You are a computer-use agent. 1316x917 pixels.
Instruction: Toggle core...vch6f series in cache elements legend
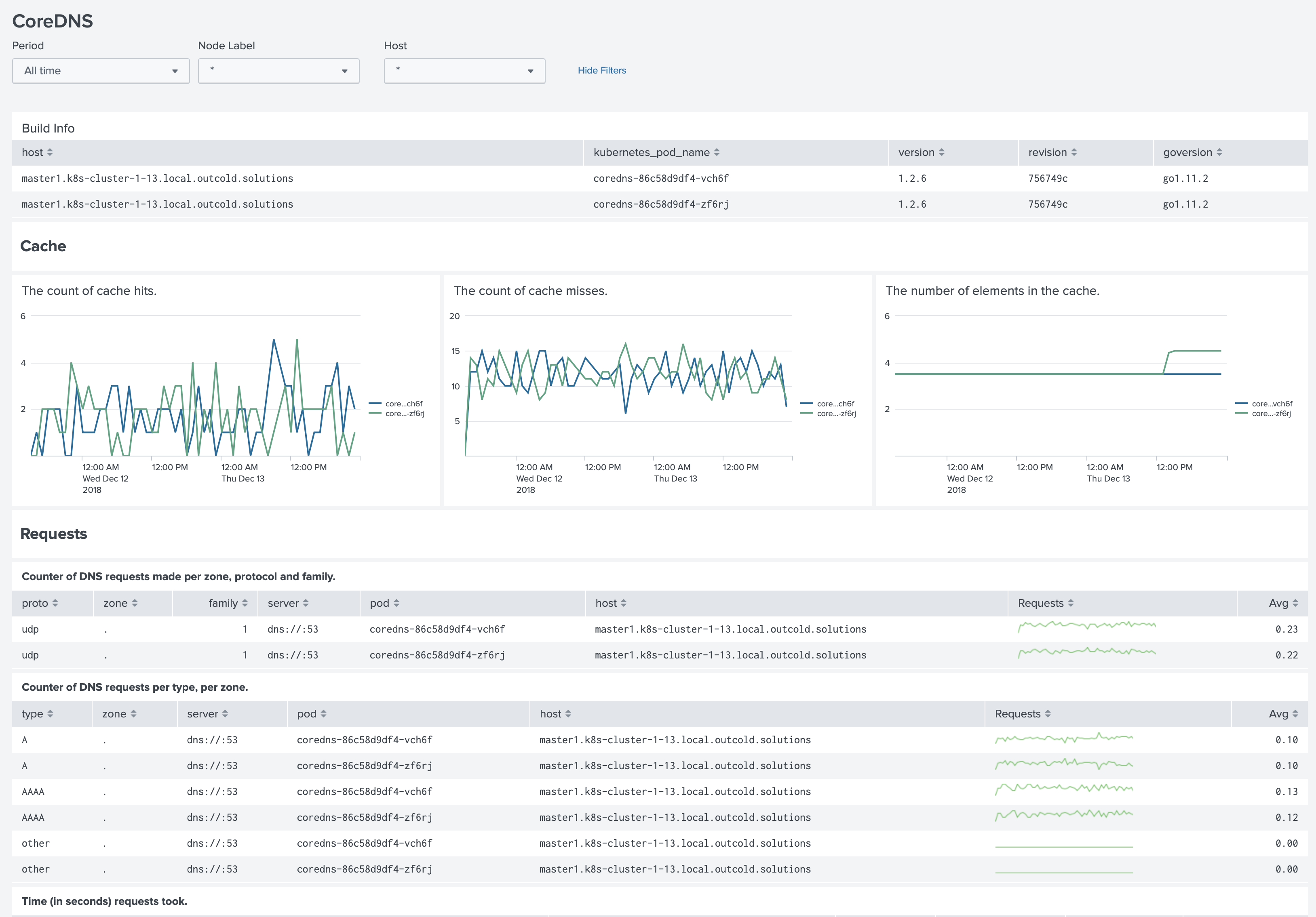[1264, 404]
